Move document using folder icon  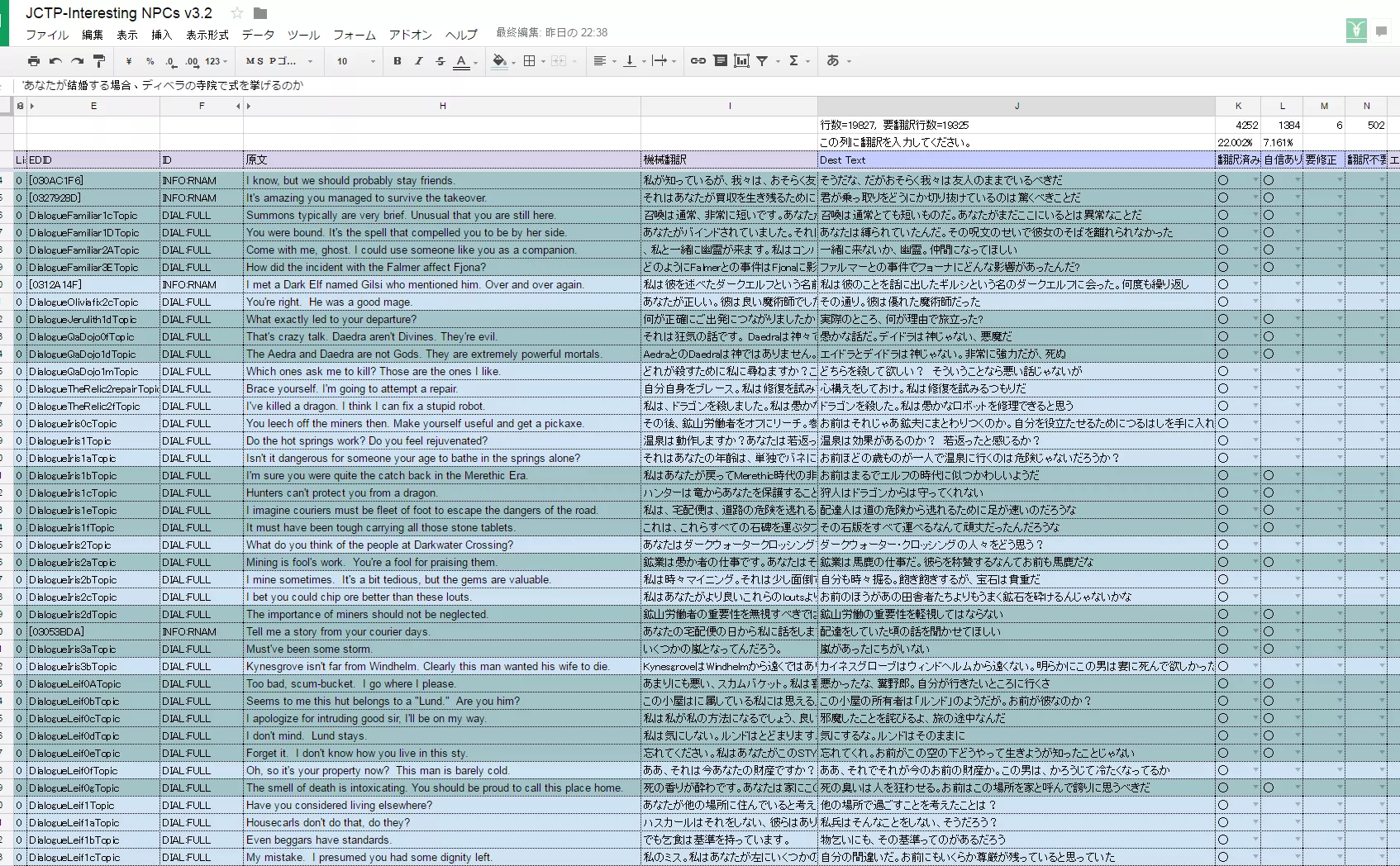pyautogui.click(x=260, y=13)
